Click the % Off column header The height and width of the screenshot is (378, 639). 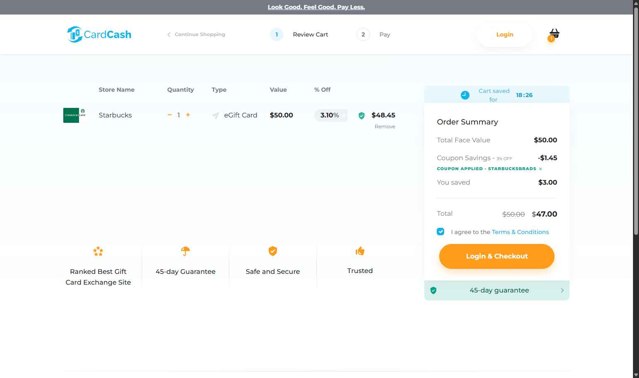pyautogui.click(x=322, y=90)
